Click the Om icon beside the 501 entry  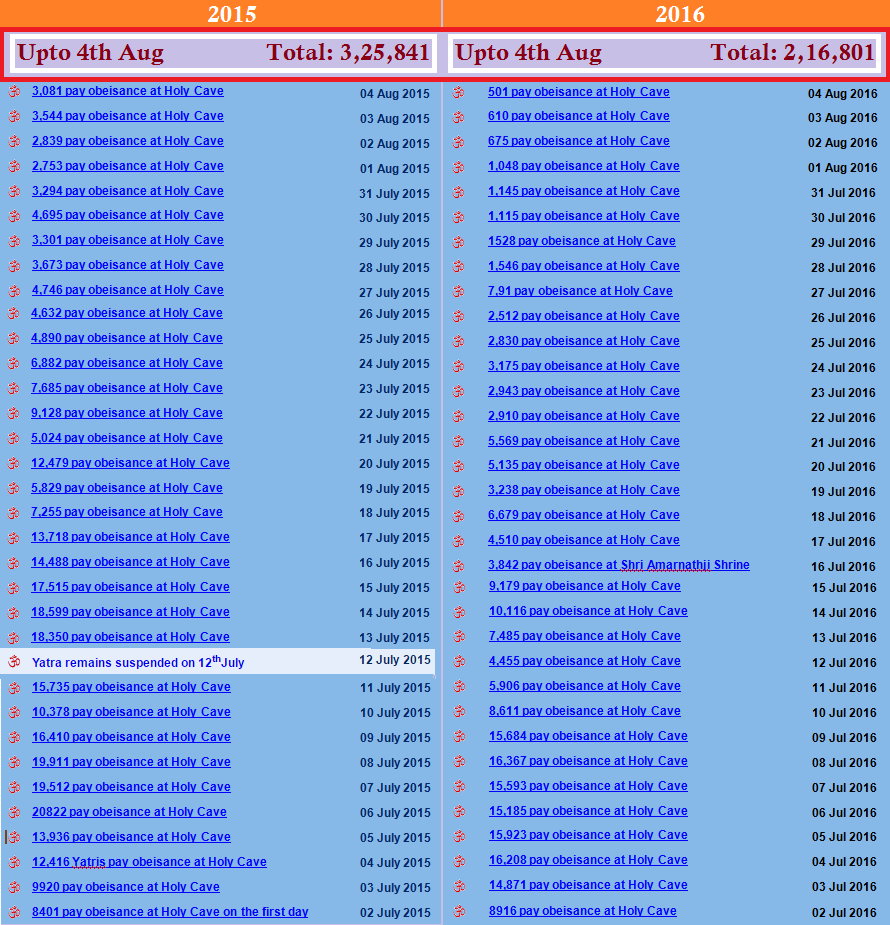click(x=458, y=93)
